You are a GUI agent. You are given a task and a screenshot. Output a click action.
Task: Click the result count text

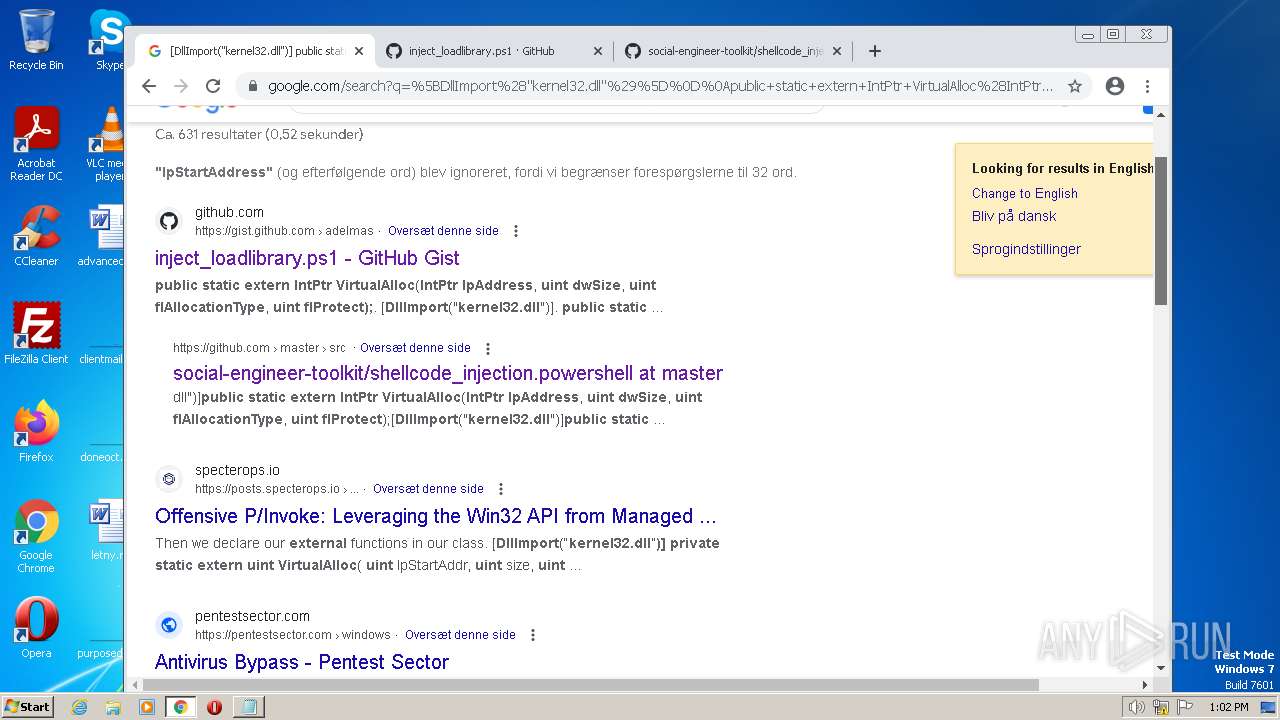[259, 134]
